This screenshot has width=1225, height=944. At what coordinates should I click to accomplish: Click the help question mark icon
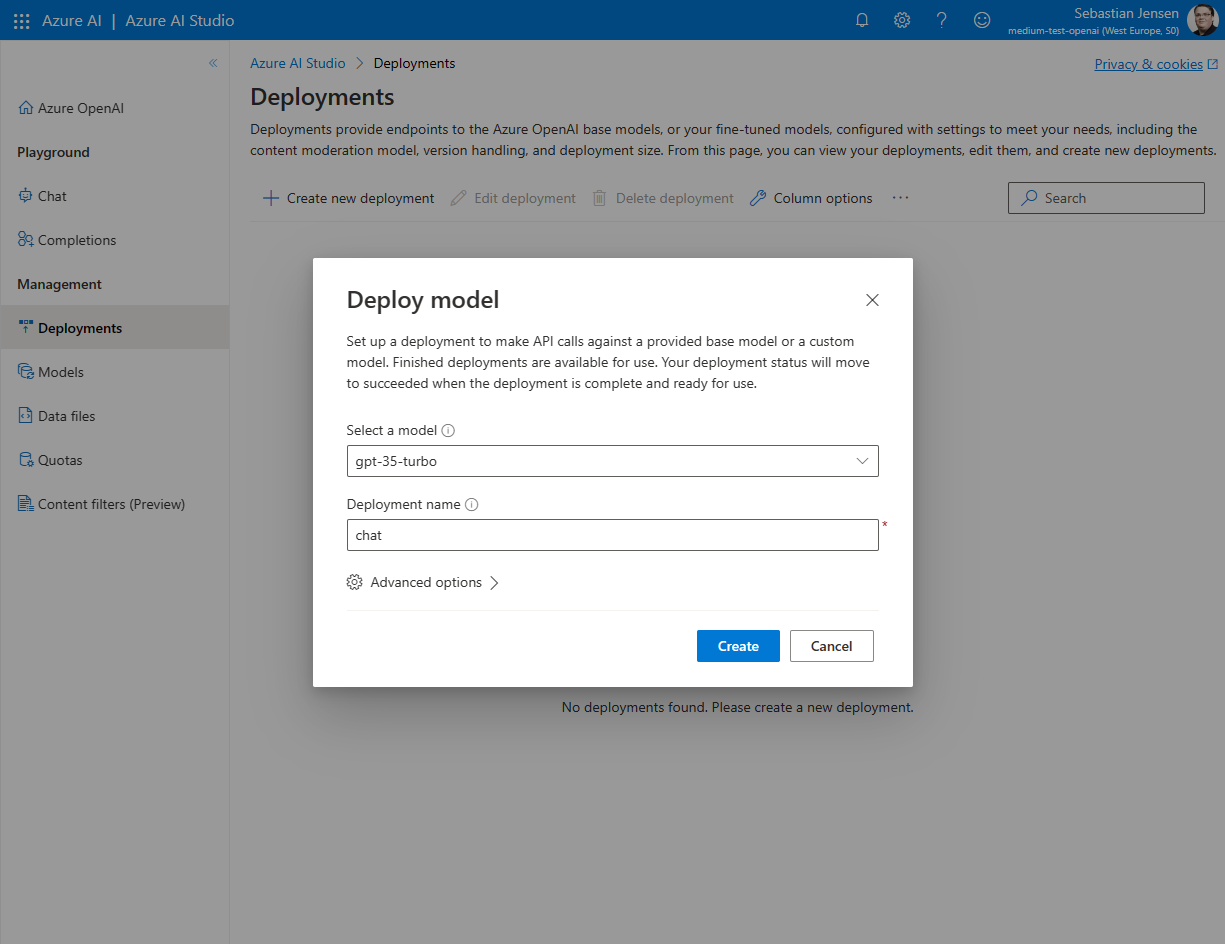click(941, 20)
